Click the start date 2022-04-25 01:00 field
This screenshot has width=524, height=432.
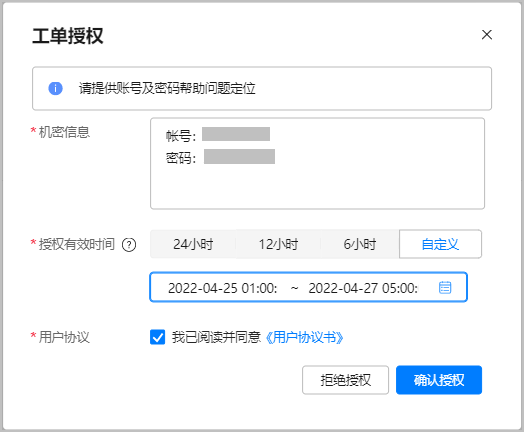223,288
